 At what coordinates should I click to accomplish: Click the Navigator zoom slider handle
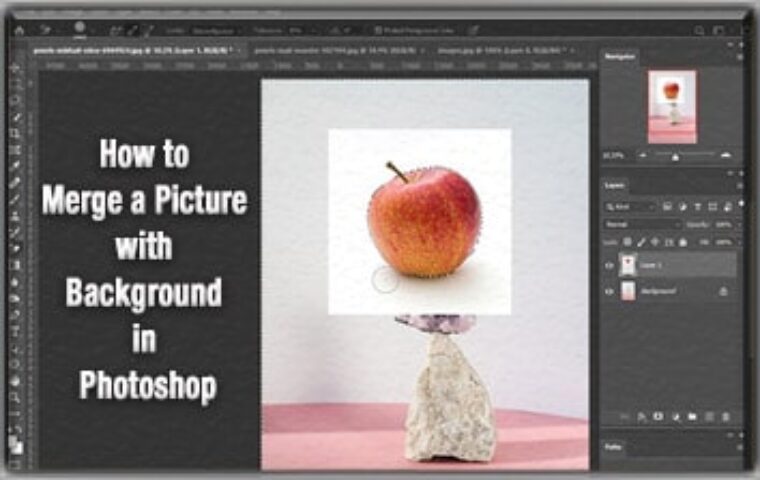point(675,157)
